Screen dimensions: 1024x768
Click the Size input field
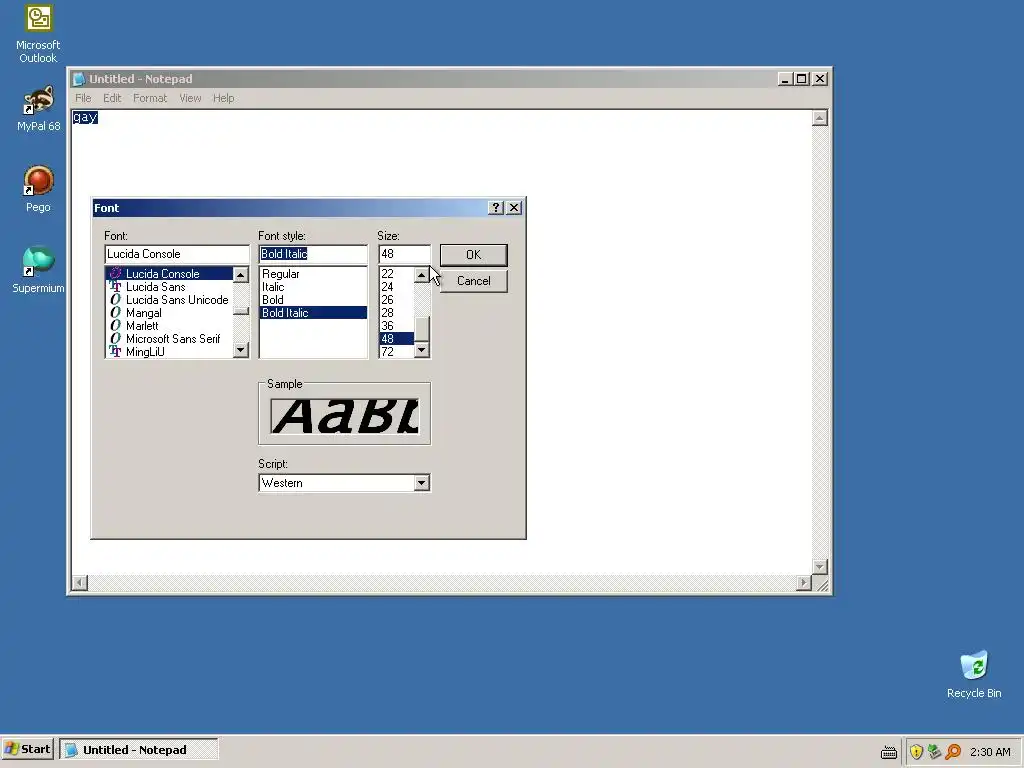[x=404, y=254]
